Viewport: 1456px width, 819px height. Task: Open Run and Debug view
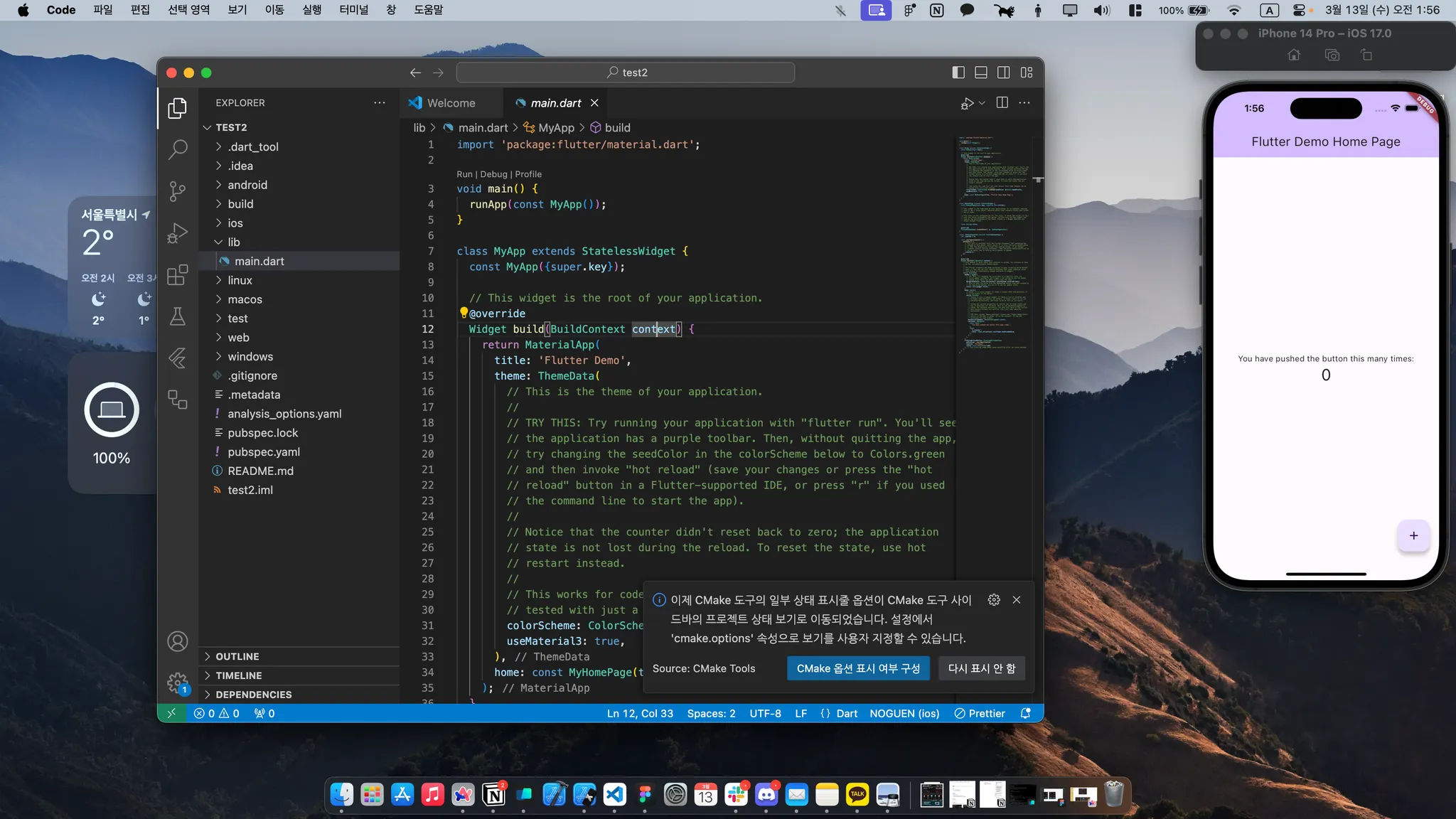click(x=178, y=233)
